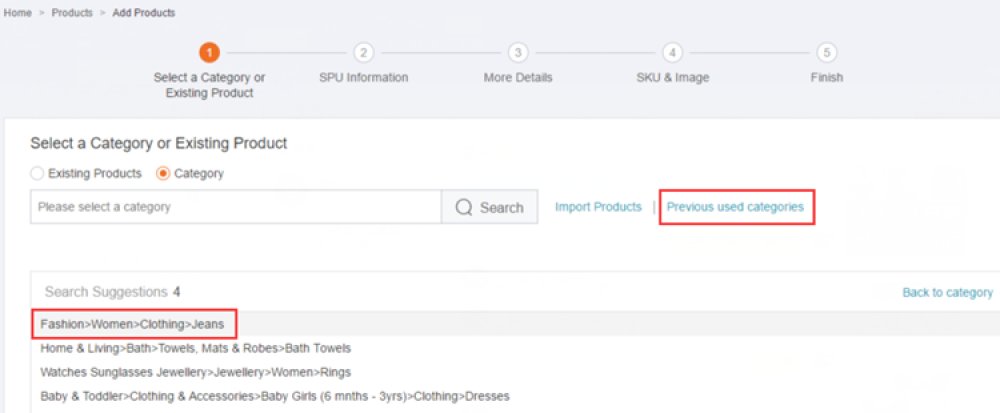Viewport: 1000px width, 413px height.
Task: Select Fashion>Women>Clothing>Jeans suggestion
Action: [x=133, y=324]
